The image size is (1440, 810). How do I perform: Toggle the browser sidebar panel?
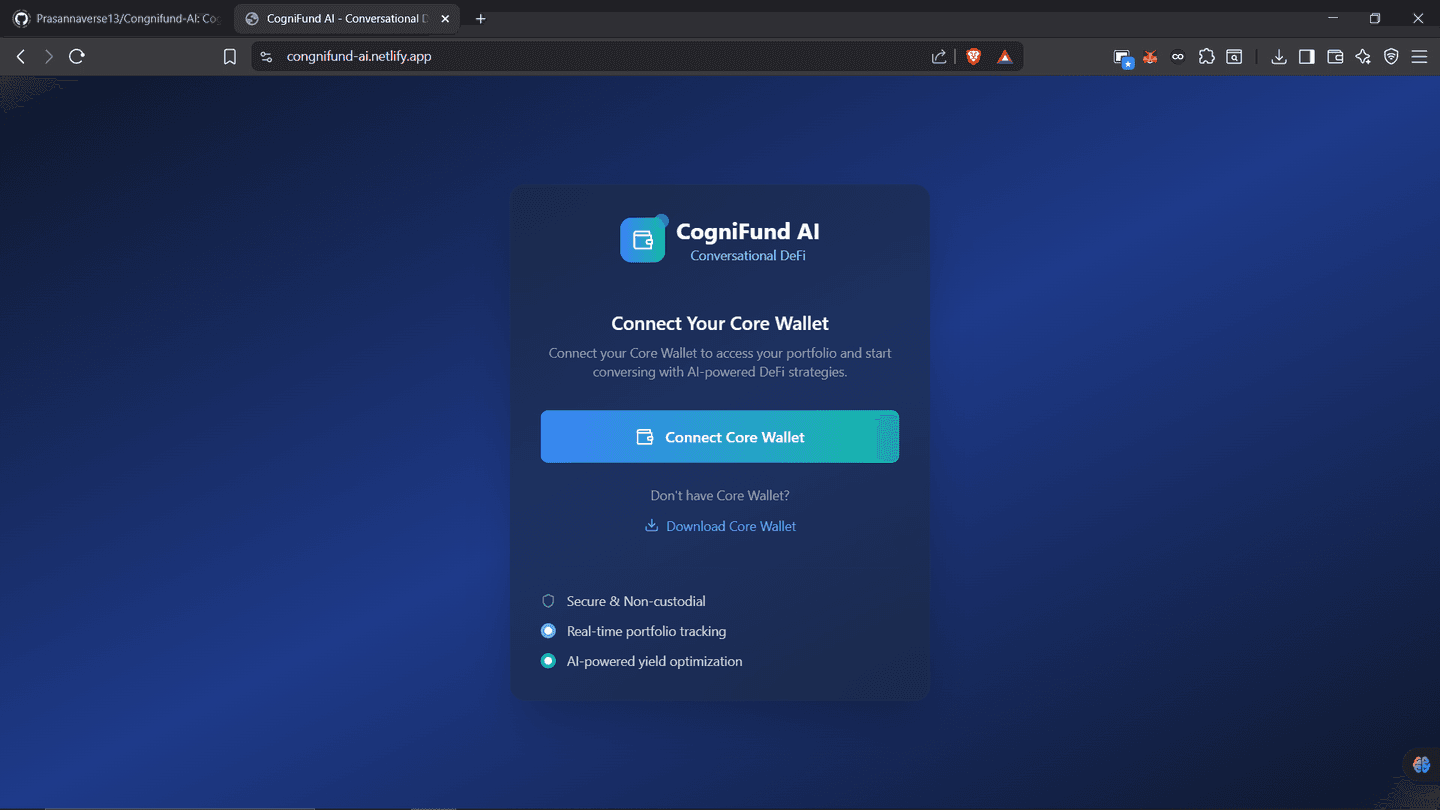(x=1307, y=57)
